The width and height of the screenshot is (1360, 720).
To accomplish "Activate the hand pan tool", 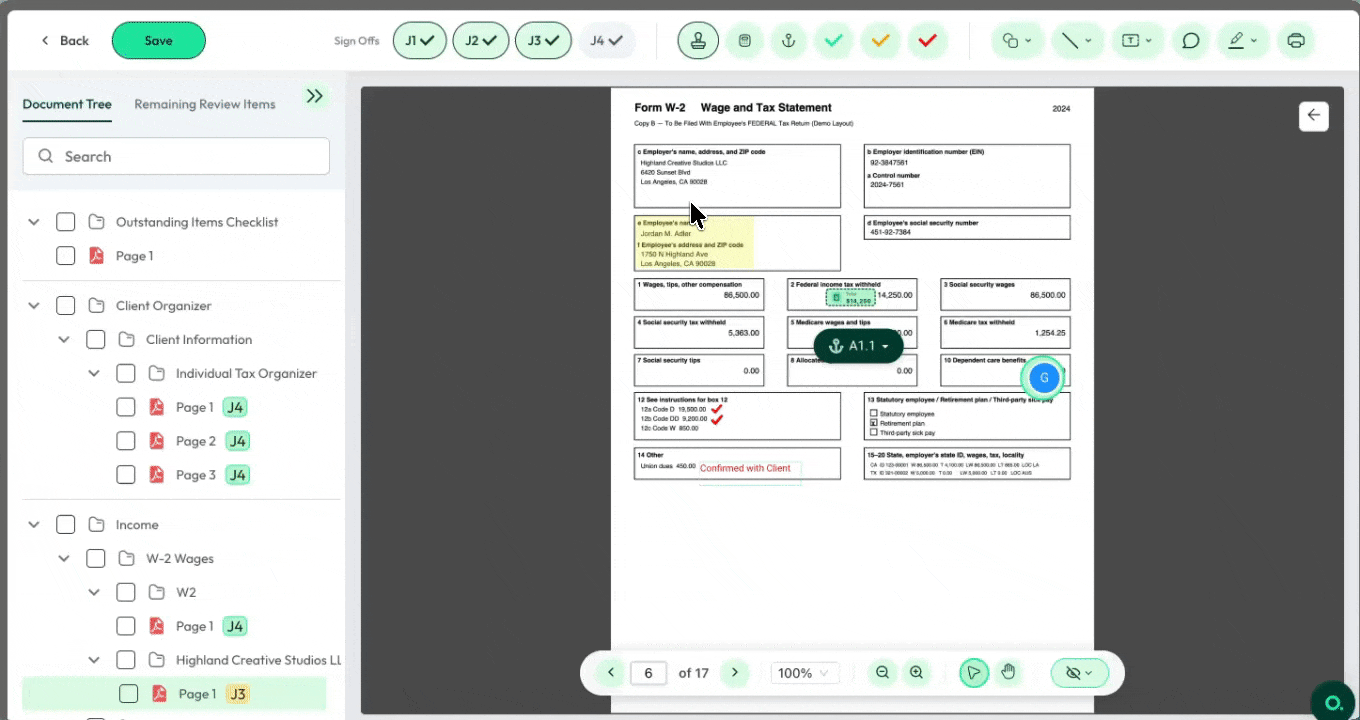I will (x=1008, y=673).
